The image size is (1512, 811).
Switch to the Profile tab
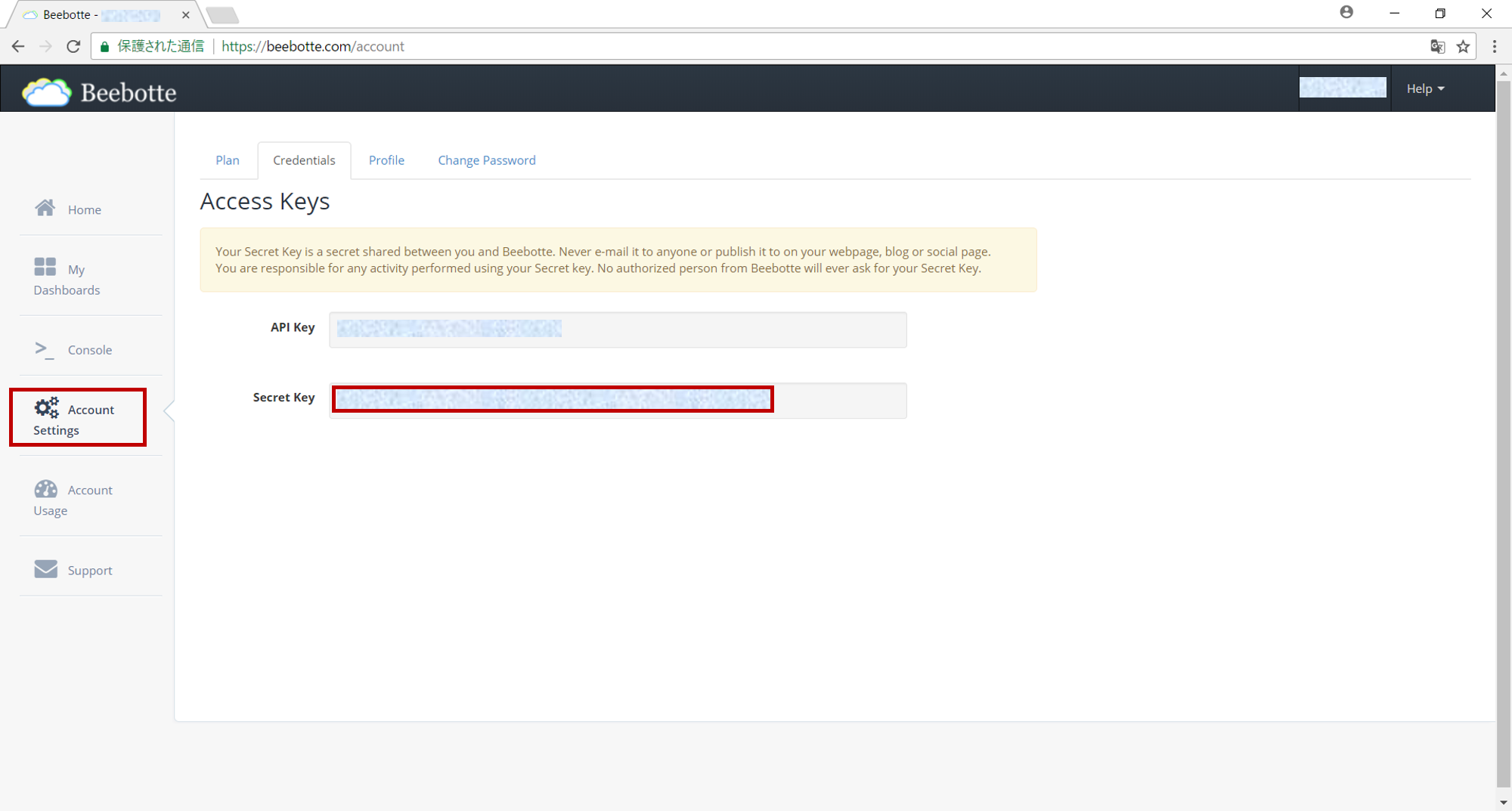tap(386, 160)
